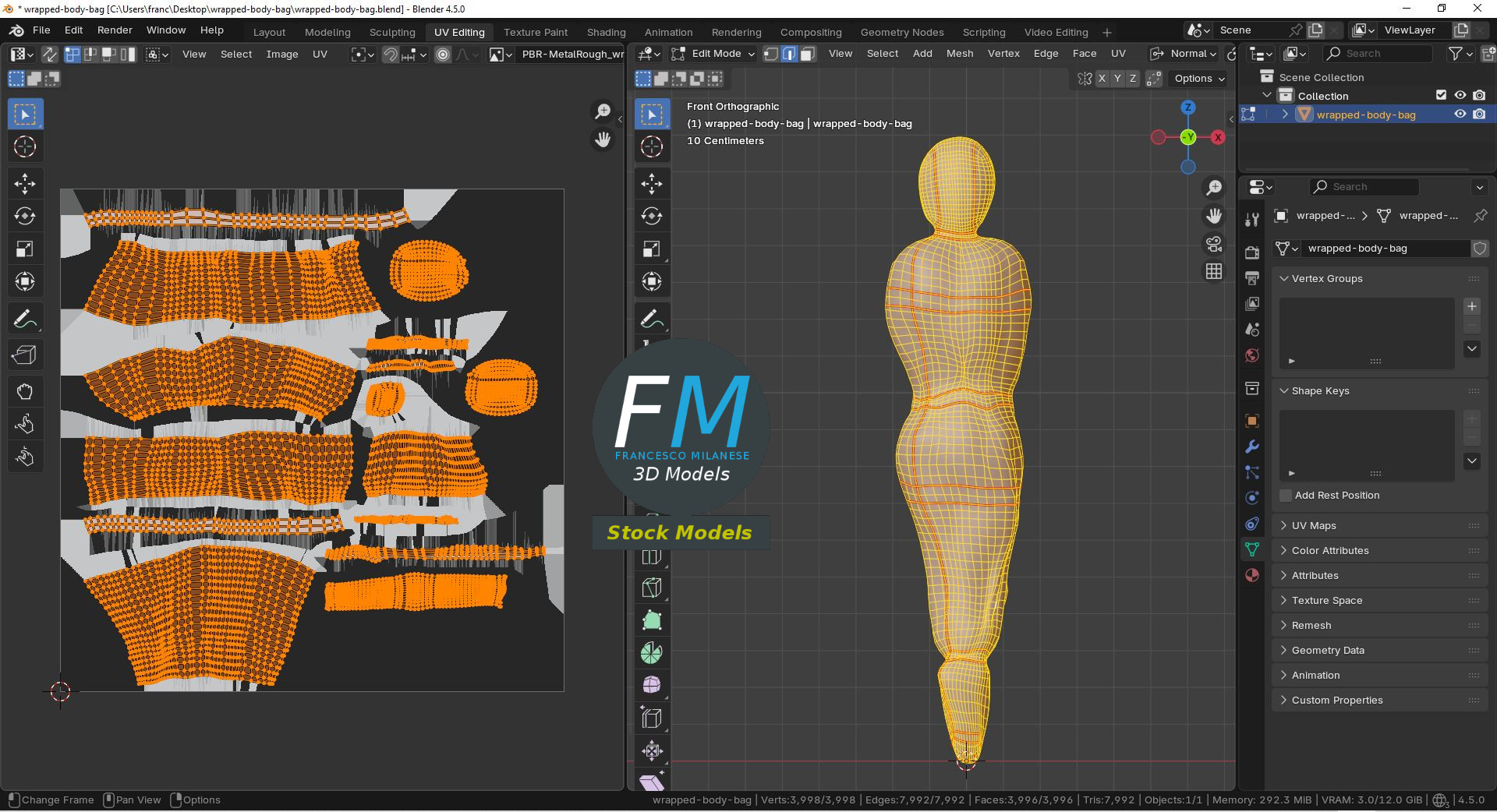Click the fake user shield button
1497x812 pixels.
coord(1479,249)
